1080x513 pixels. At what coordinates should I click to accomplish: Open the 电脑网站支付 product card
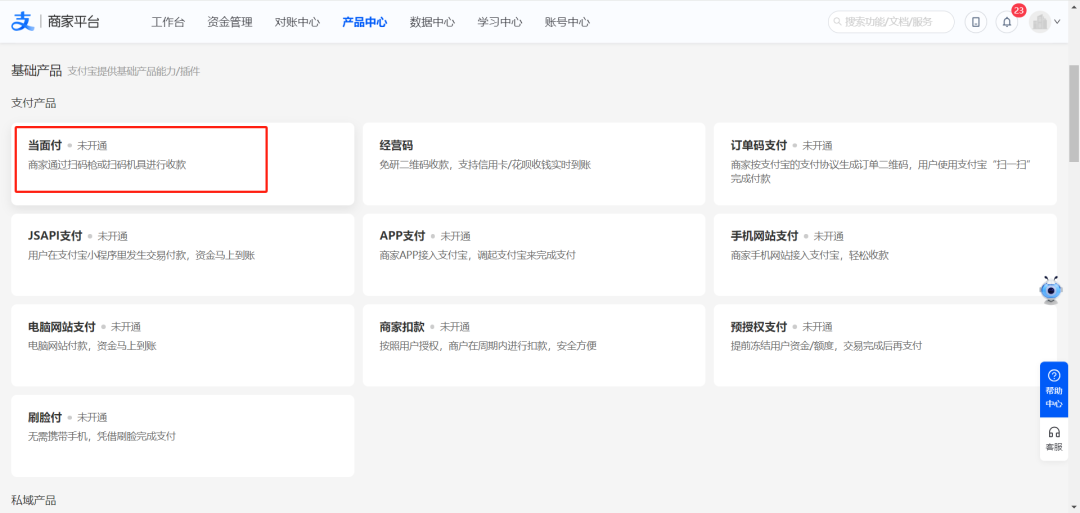click(x=183, y=345)
